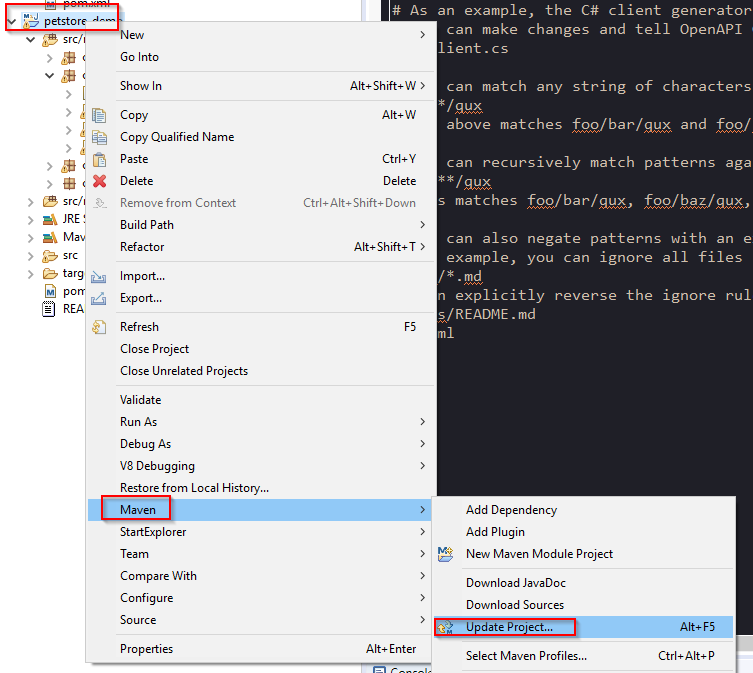The image size is (753, 673).
Task: Expand the JRE System Library node
Action: click(31, 220)
